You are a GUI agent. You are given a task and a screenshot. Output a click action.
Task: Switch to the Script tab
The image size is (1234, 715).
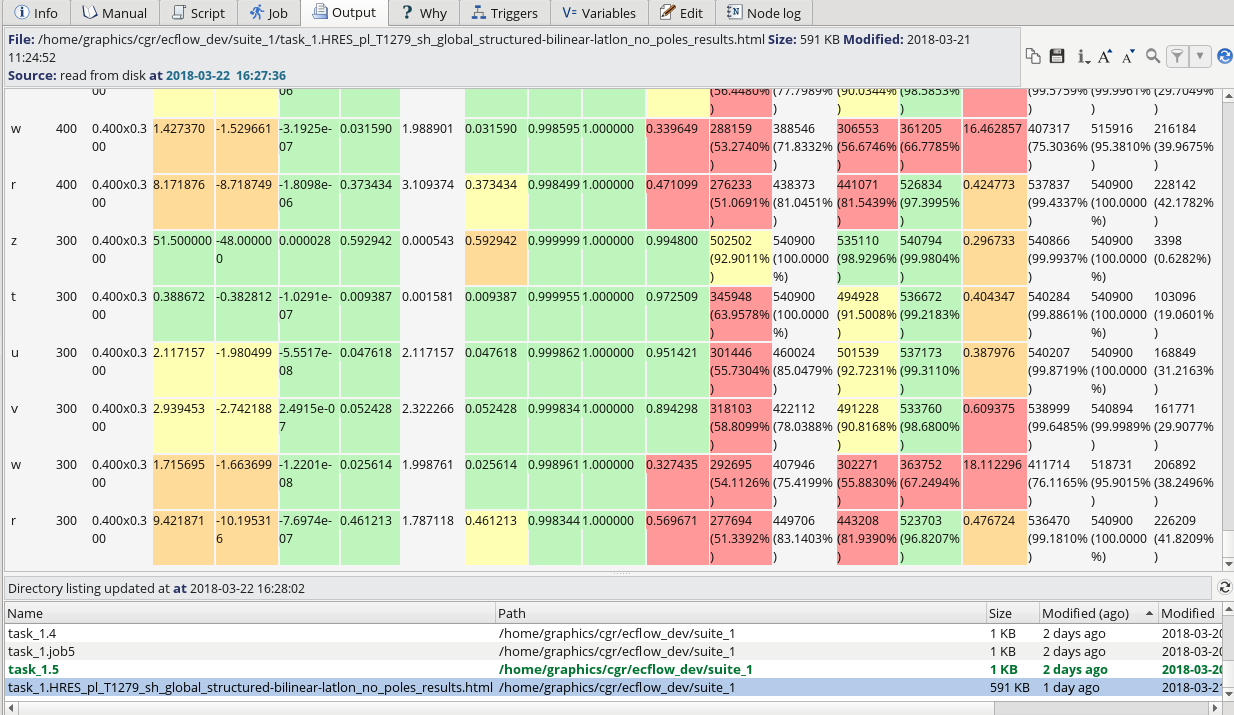[x=198, y=13]
